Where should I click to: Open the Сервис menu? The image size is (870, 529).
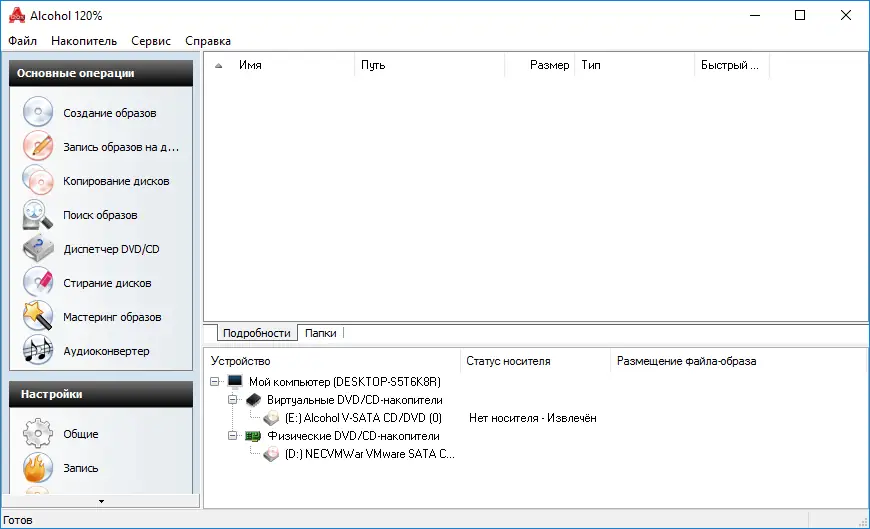(151, 41)
